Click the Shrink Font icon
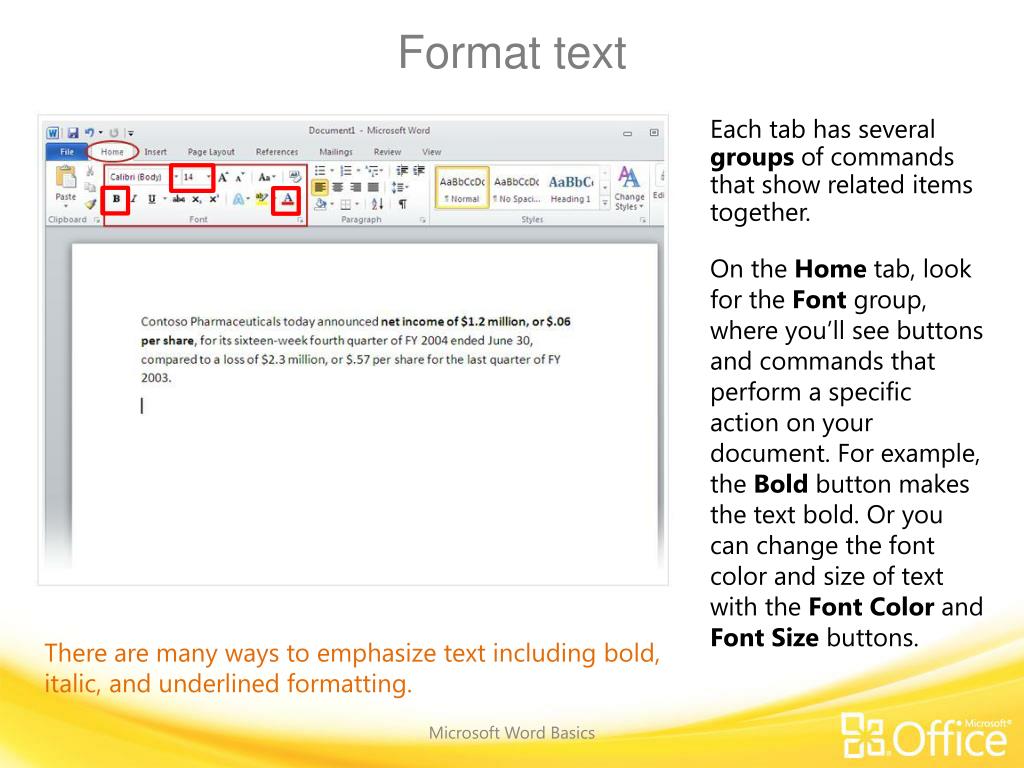Screen dimensions: 1024x768 [240, 177]
